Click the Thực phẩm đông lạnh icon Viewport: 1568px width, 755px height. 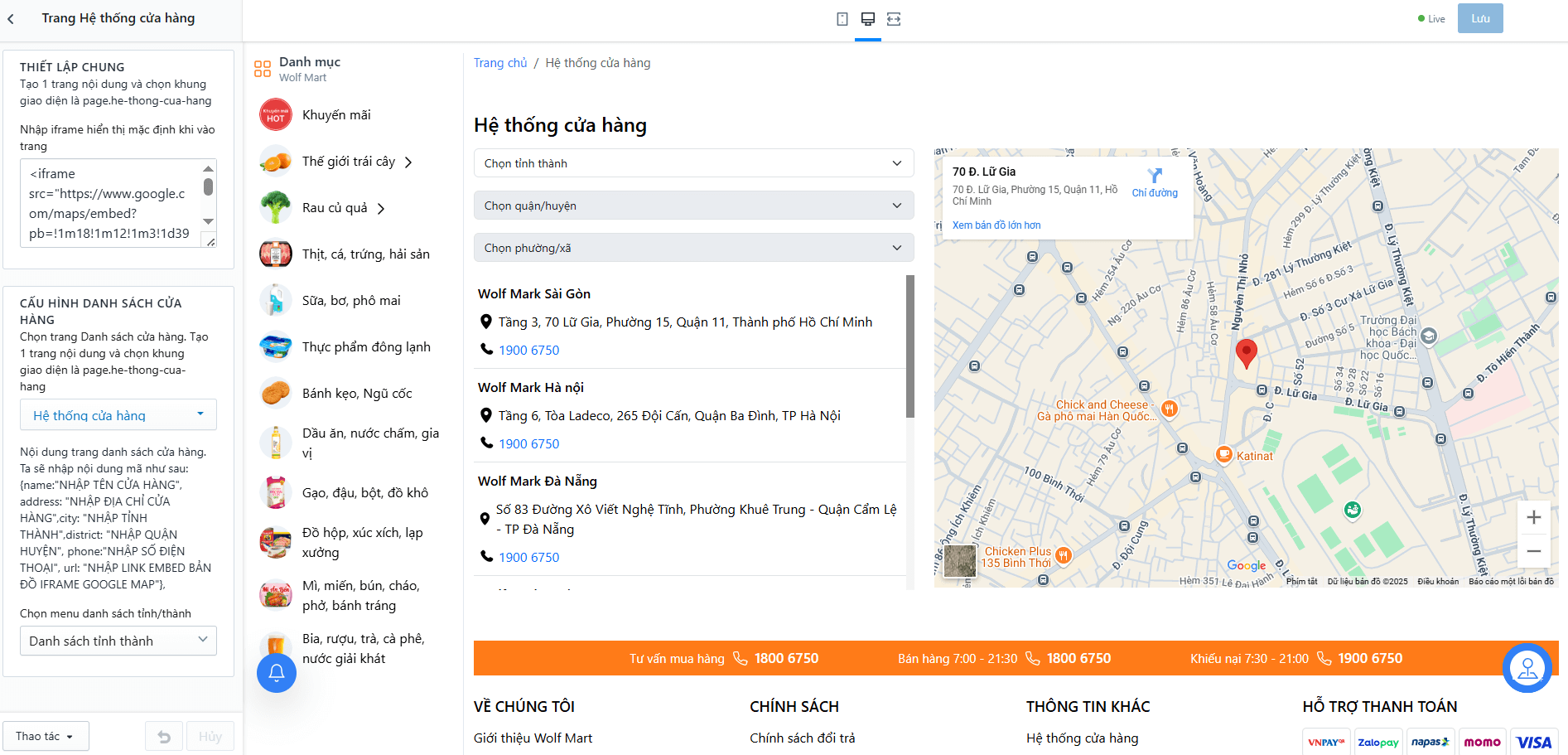(x=276, y=347)
